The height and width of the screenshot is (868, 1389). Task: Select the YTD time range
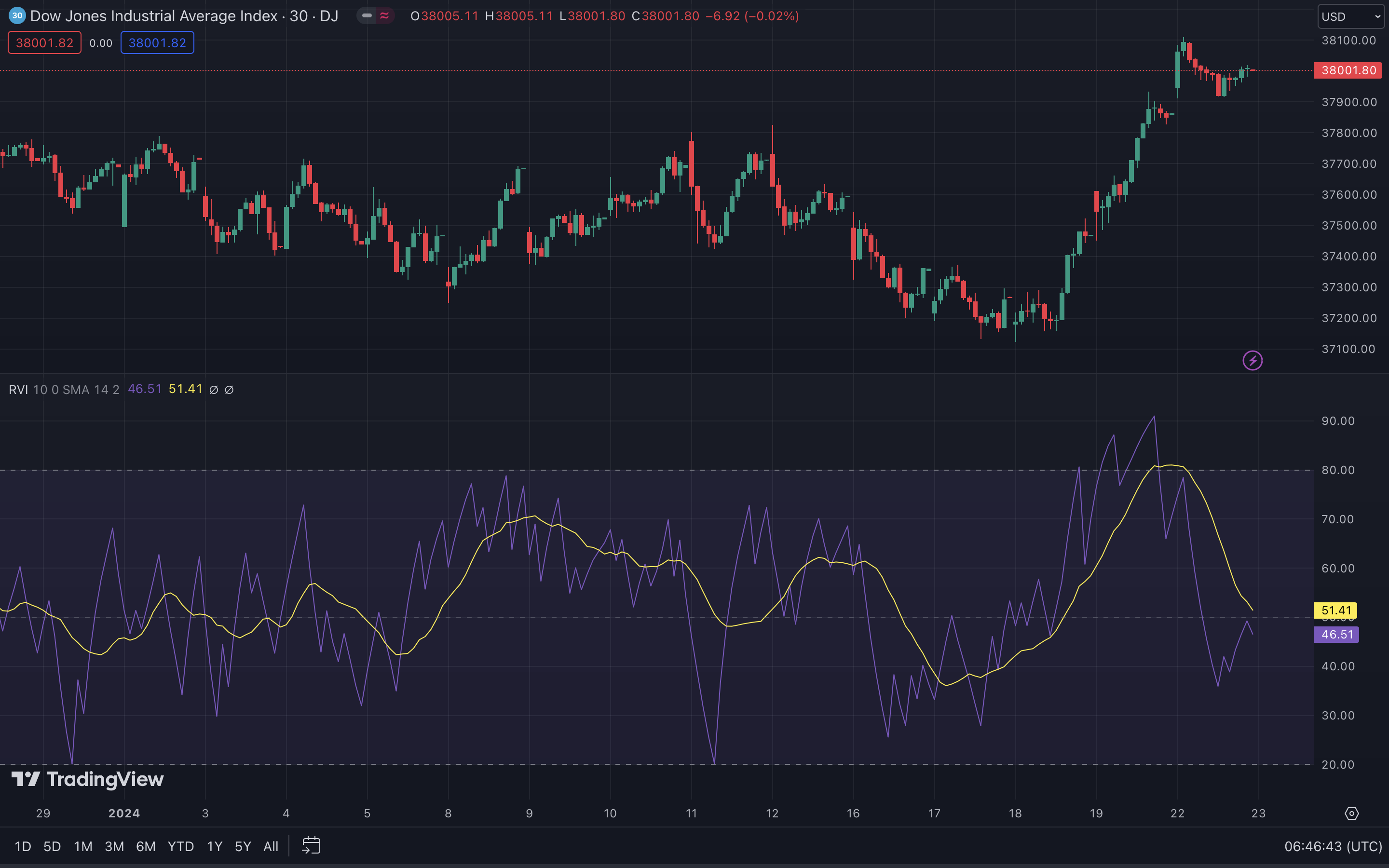(x=181, y=846)
